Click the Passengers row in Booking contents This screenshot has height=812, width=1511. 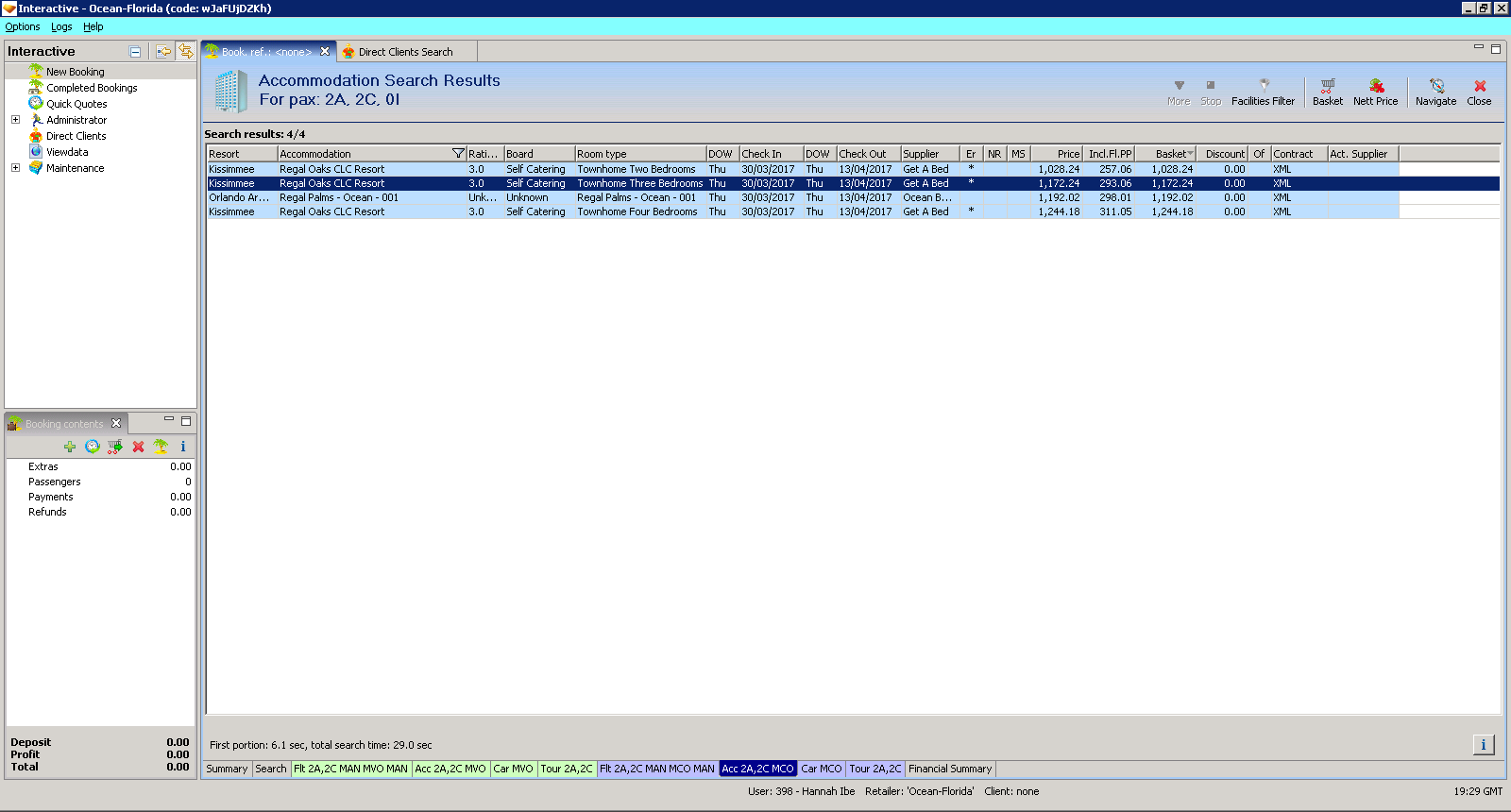click(x=100, y=482)
